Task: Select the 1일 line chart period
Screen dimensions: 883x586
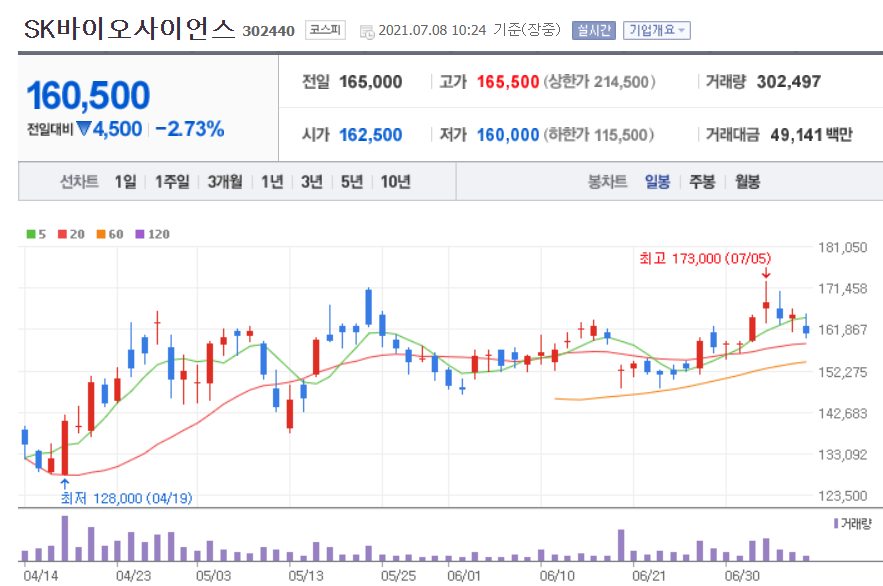Action: point(126,181)
